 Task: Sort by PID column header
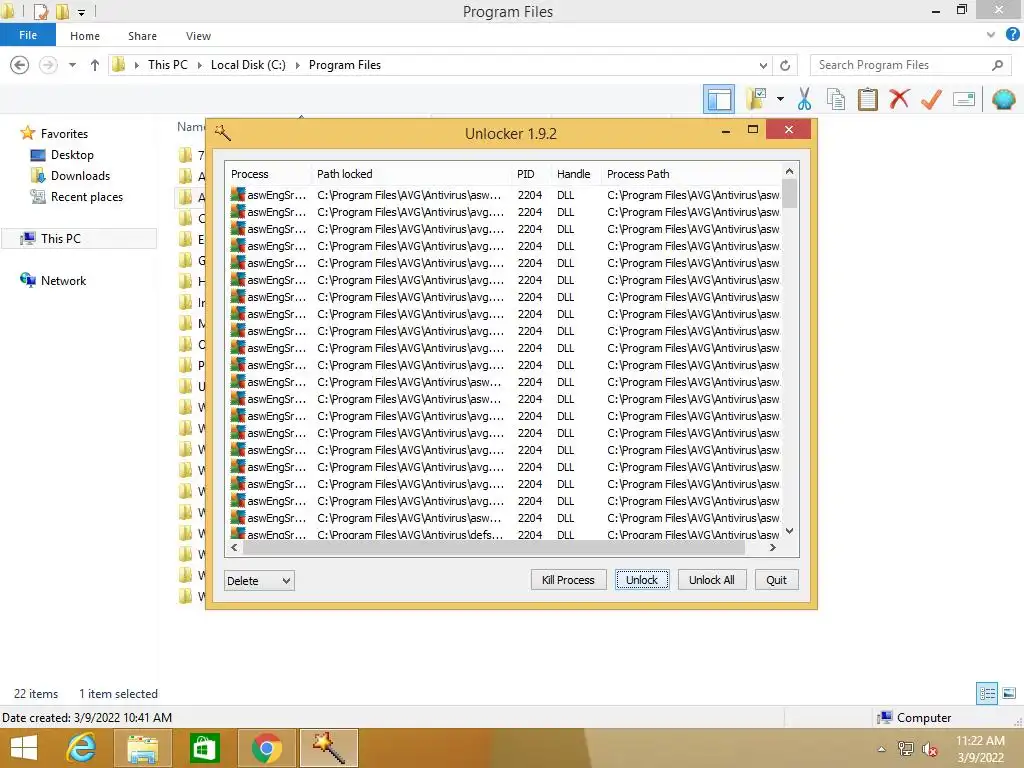pos(532,174)
